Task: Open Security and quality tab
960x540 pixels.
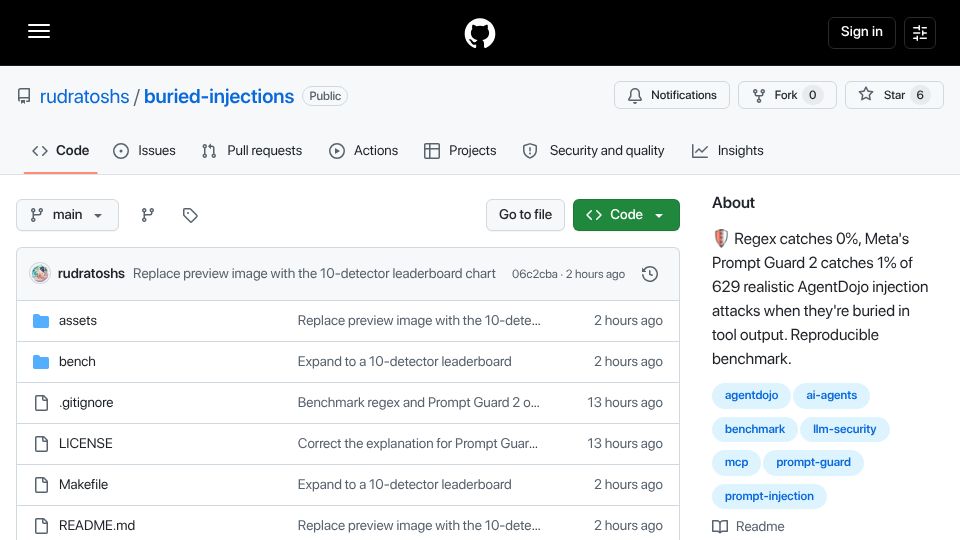Action: click(x=593, y=151)
